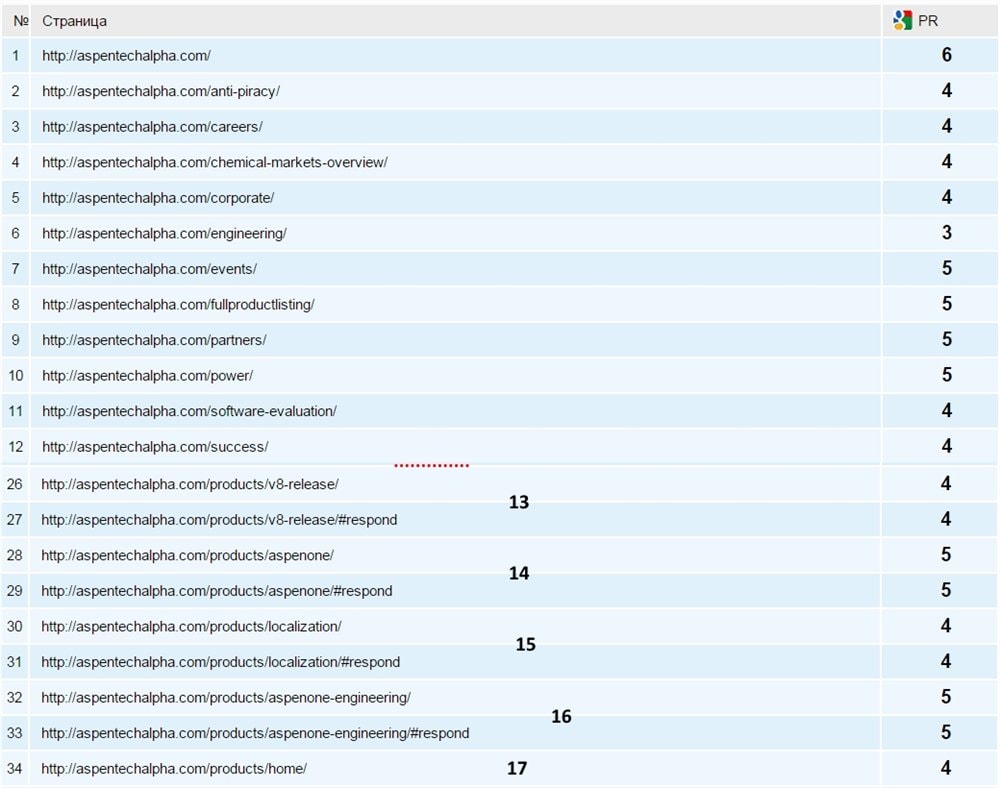This screenshot has height=788, width=1000.
Task: Select the careers URL
Action: click(x=152, y=127)
